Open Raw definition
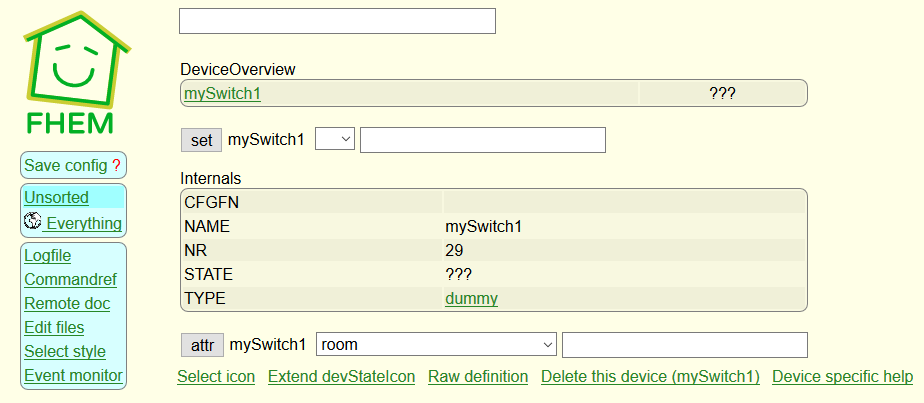The height and width of the screenshot is (403, 924). [x=478, y=376]
